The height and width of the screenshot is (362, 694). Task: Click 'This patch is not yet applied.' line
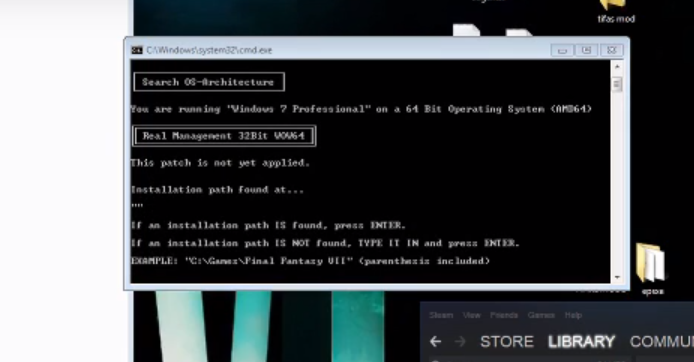pyautogui.click(x=220, y=163)
